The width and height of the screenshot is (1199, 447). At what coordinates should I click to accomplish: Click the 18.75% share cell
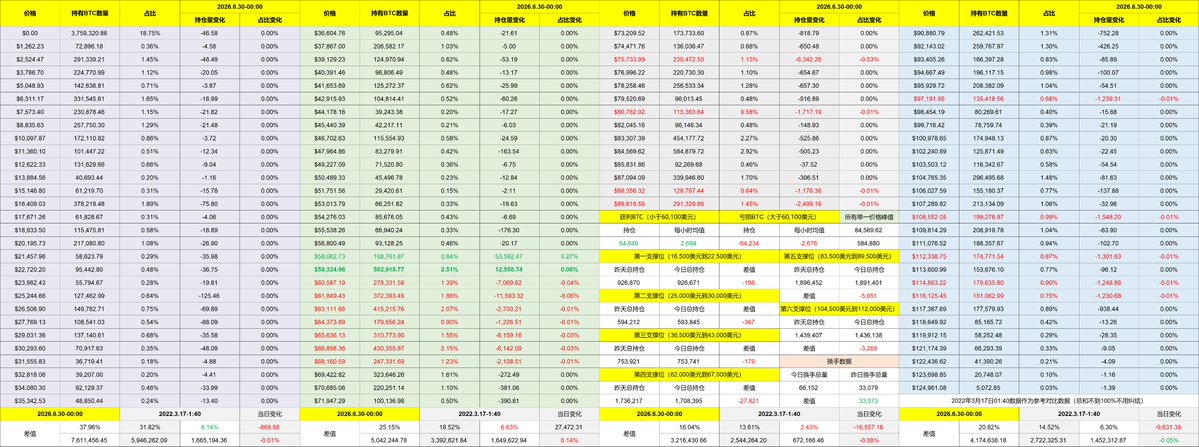coord(150,33)
